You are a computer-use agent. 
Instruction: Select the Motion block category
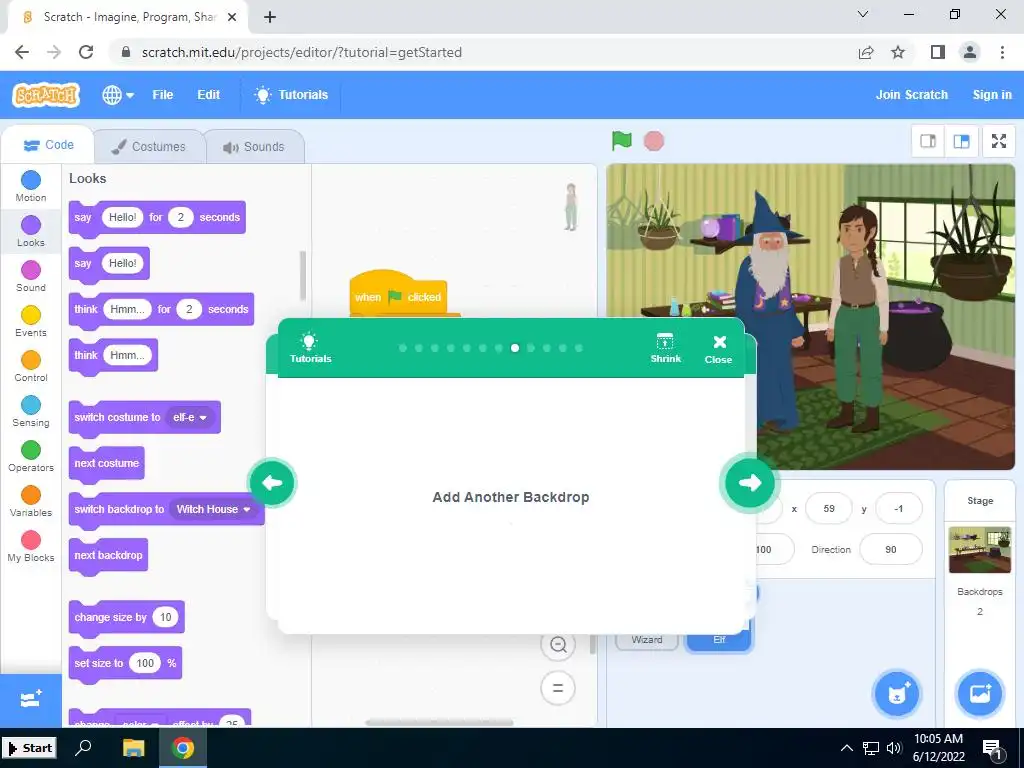pos(31,186)
